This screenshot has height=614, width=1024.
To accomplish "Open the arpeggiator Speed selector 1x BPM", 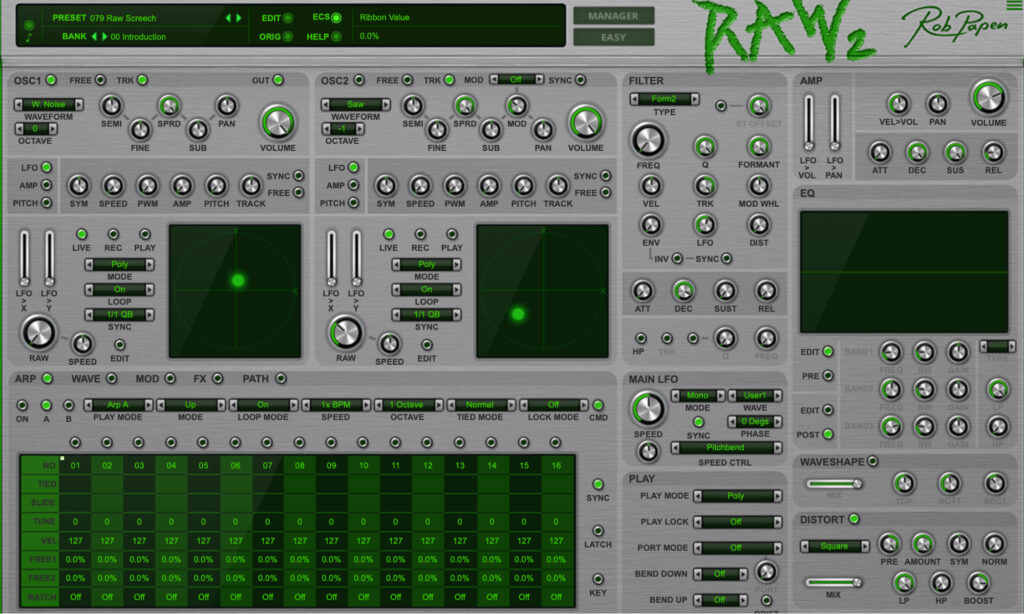I will pos(336,405).
